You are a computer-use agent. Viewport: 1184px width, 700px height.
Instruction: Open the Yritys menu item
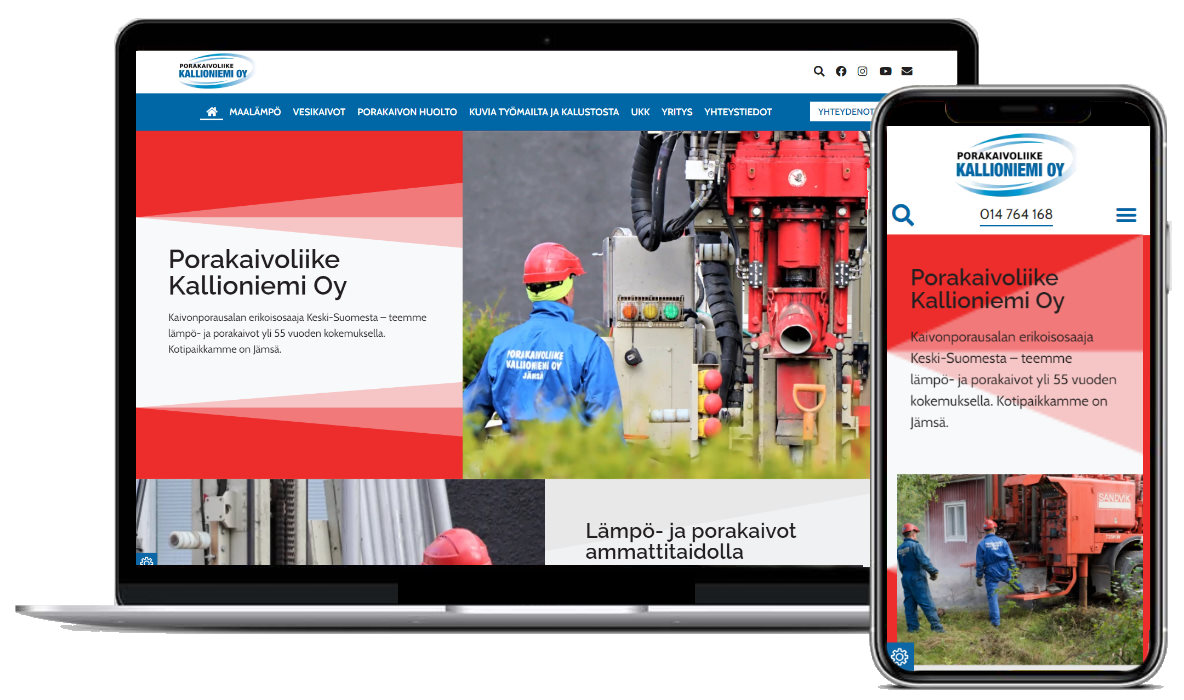click(x=677, y=112)
